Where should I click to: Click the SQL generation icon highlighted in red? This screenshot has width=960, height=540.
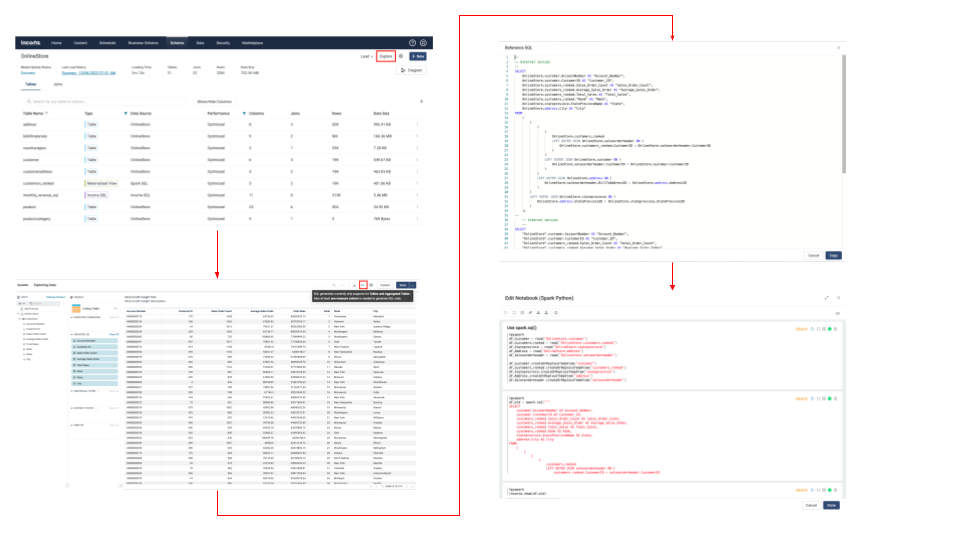click(x=362, y=284)
